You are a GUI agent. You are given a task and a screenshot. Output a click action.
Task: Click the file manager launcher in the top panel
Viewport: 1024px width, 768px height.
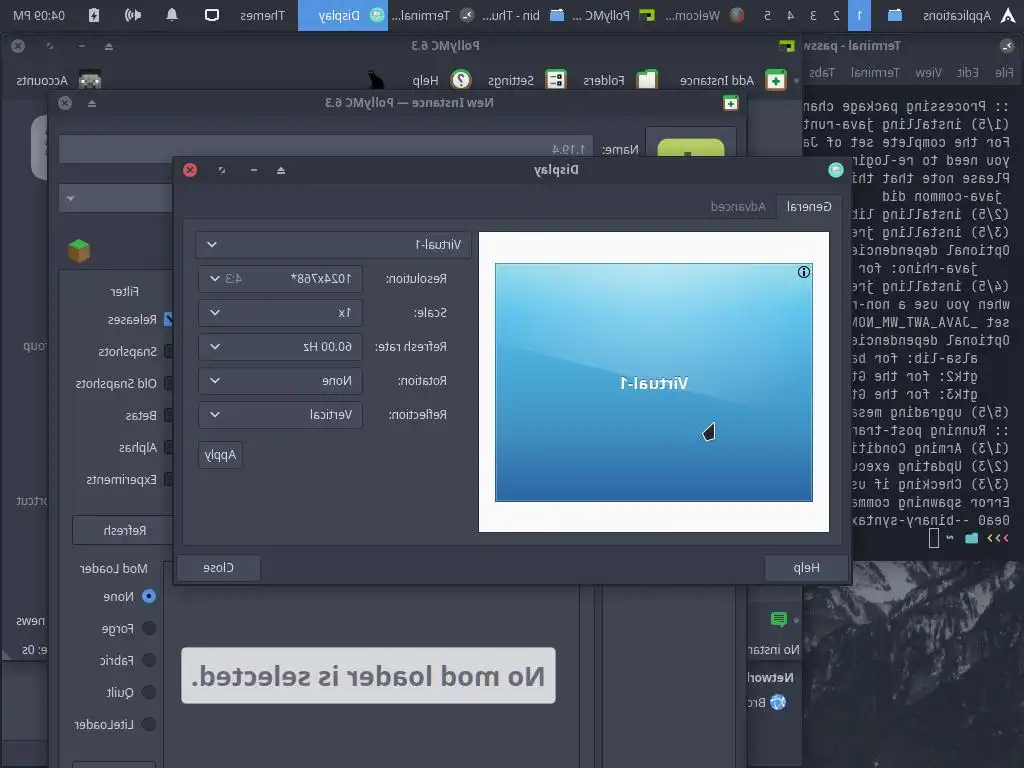tap(894, 15)
